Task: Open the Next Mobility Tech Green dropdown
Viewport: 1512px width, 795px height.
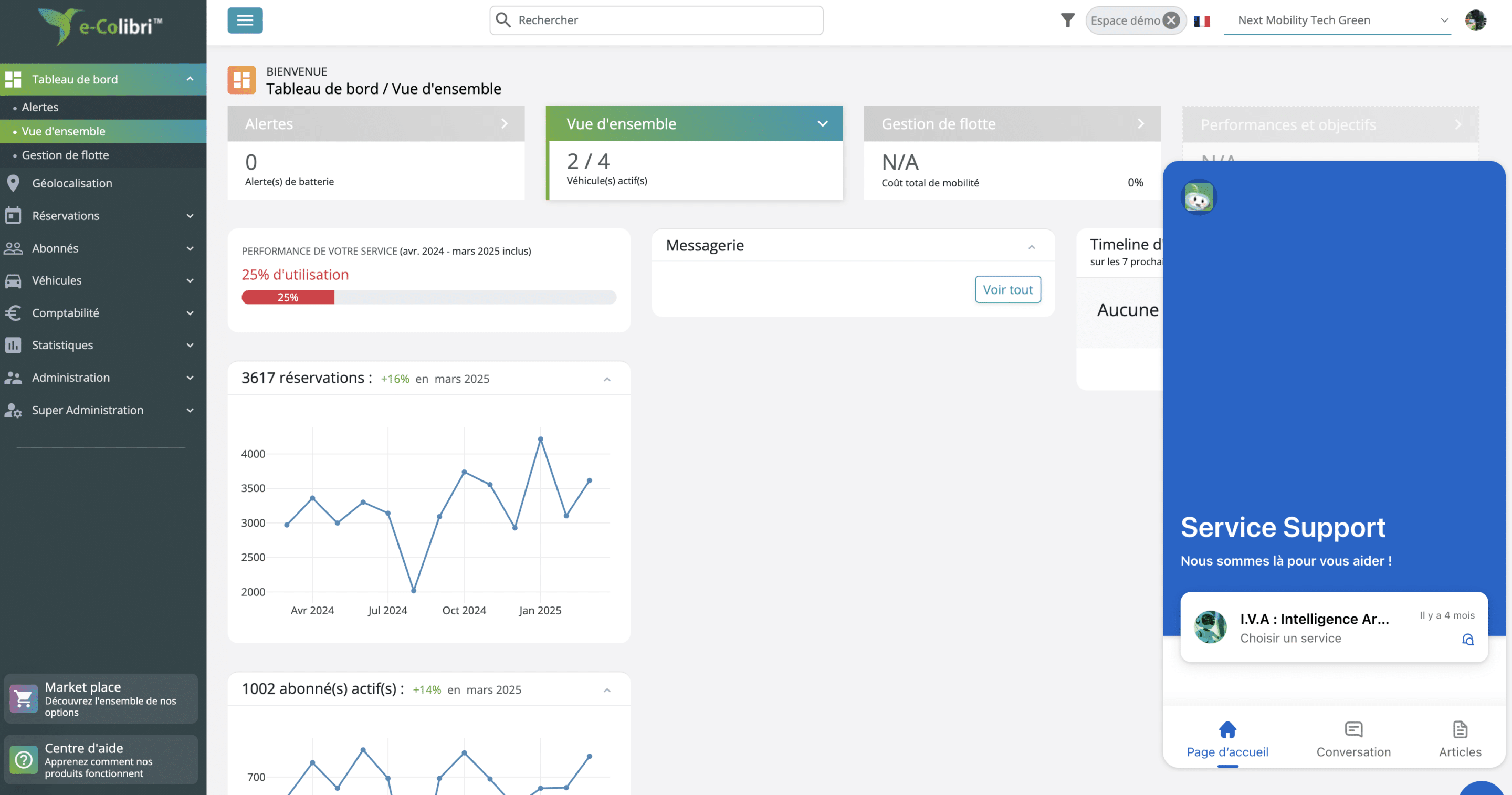Action: (1337, 20)
